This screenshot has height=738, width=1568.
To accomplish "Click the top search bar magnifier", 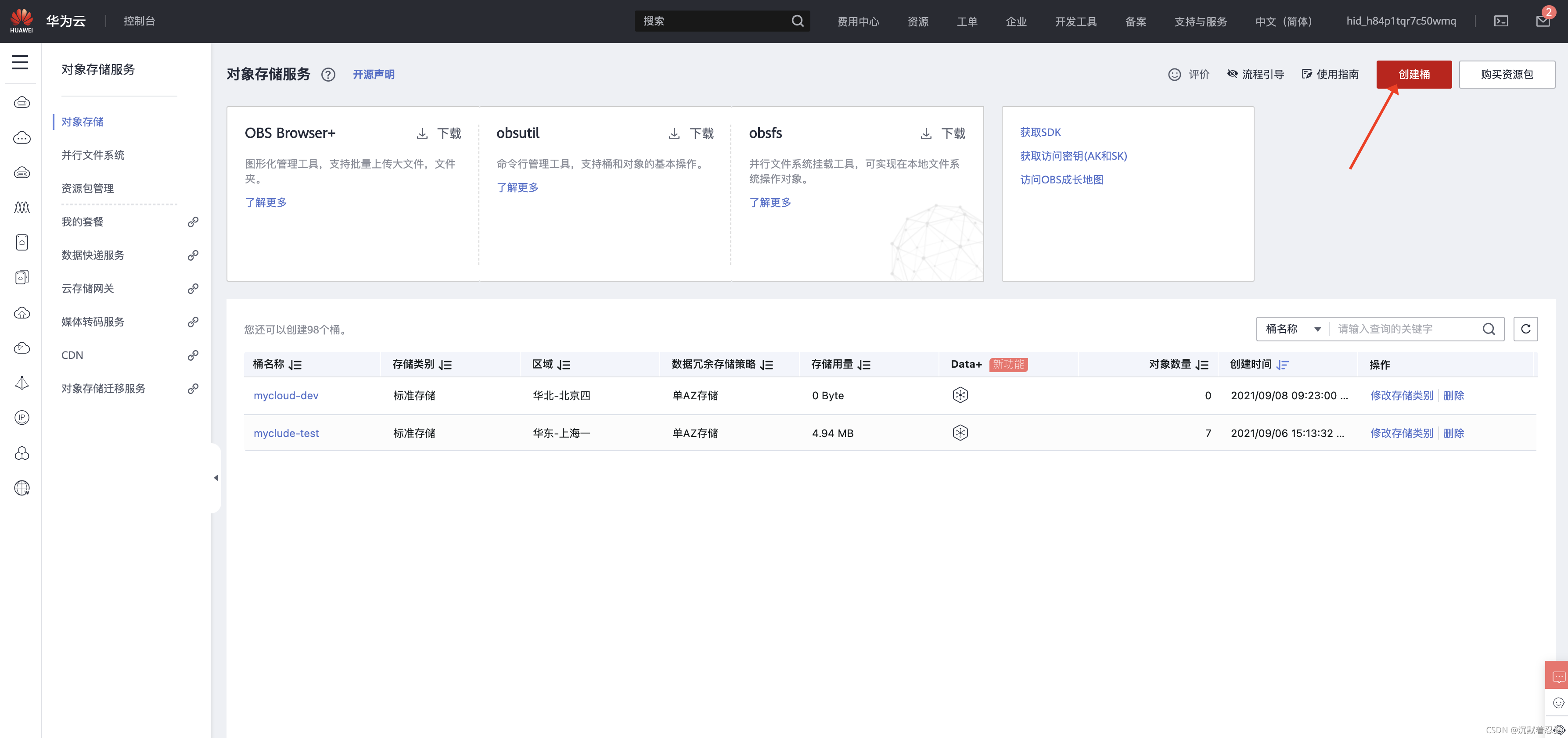I will (x=798, y=21).
